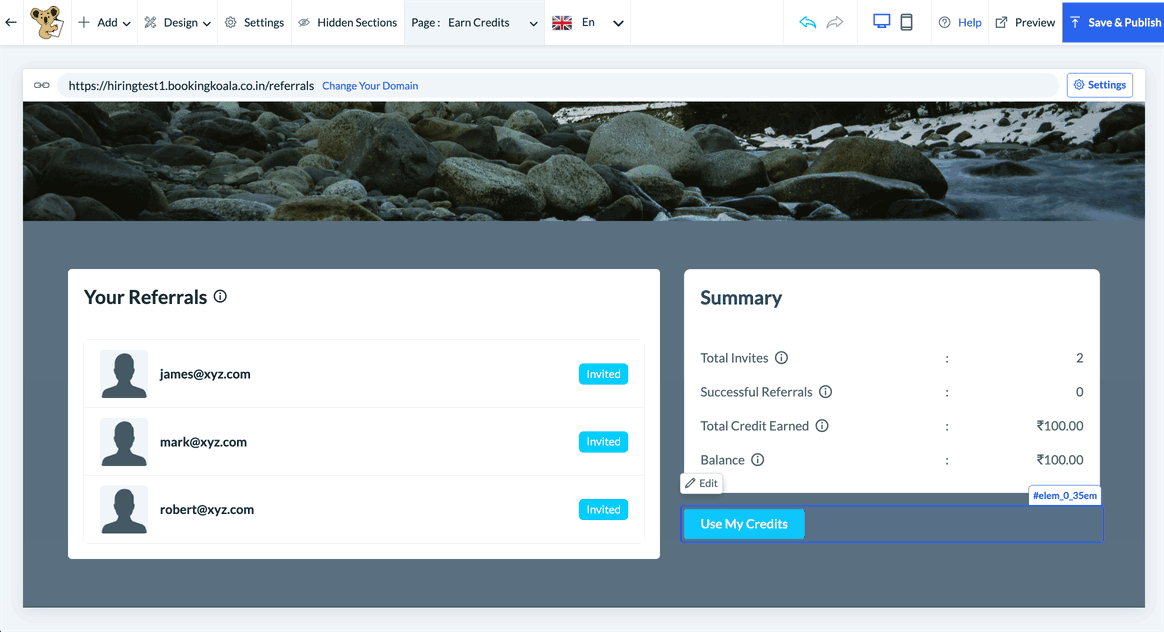Switch to mobile view
The height and width of the screenshot is (632, 1164).
click(906, 22)
